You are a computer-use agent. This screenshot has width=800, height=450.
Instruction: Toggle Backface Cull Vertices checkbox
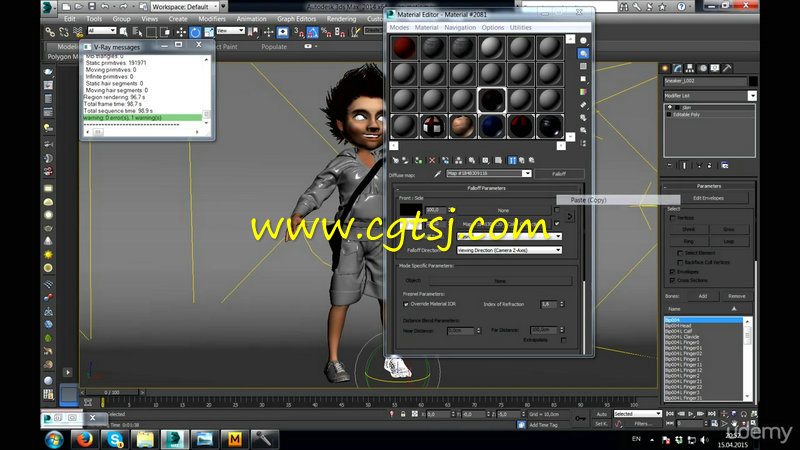[x=680, y=262]
